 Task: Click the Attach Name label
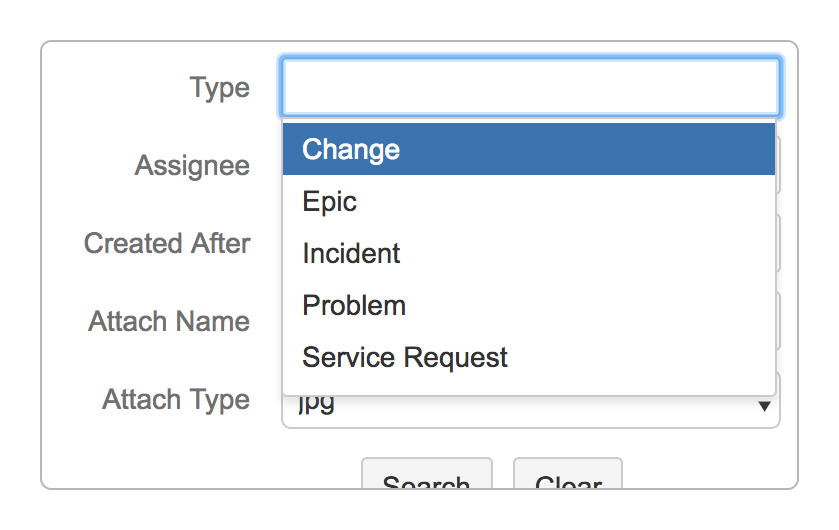pyautogui.click(x=169, y=322)
